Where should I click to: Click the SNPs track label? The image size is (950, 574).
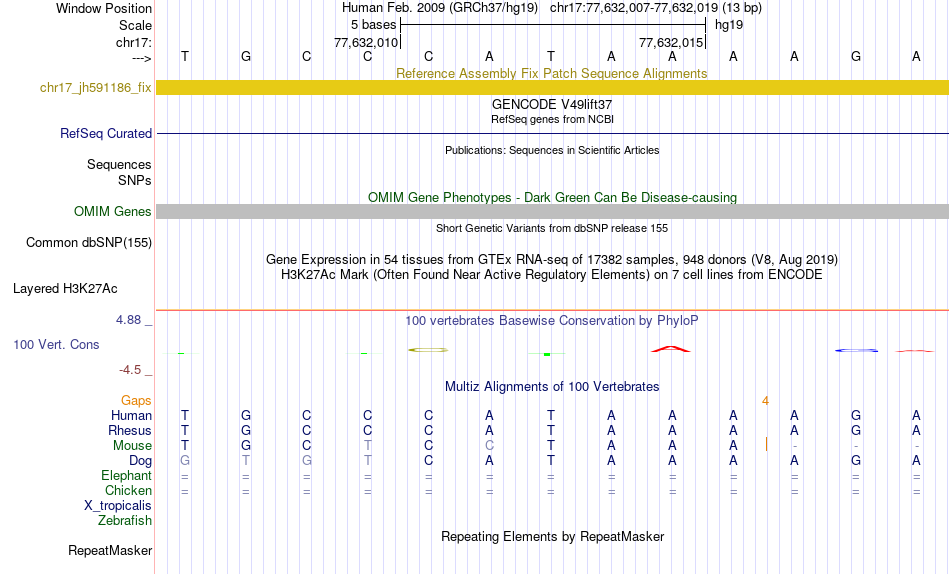pos(135,181)
